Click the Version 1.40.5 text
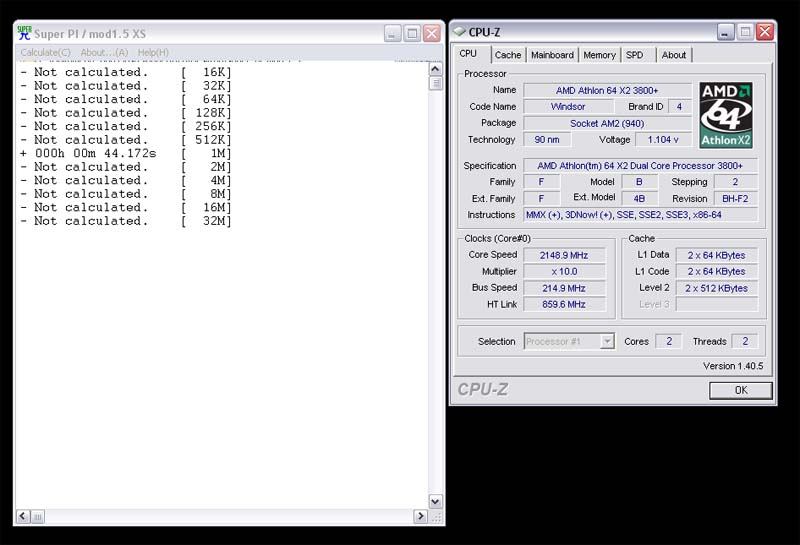Viewport: 800px width, 545px height. click(733, 366)
